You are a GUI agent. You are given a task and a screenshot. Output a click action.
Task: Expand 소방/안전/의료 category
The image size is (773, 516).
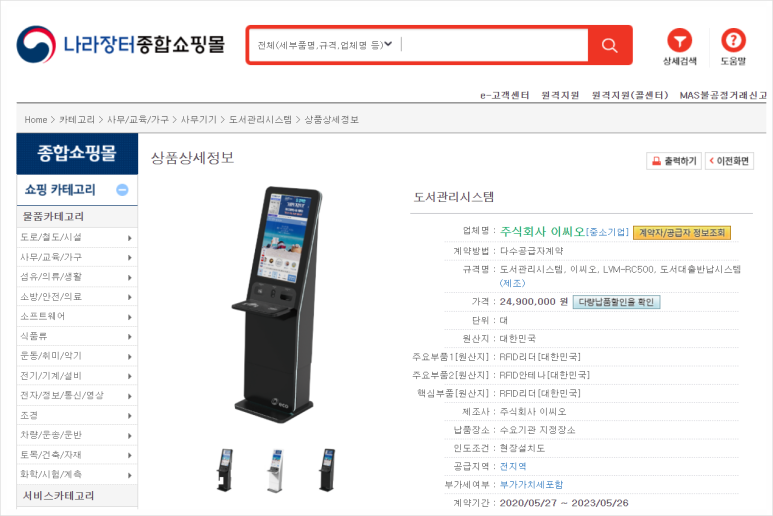77,297
